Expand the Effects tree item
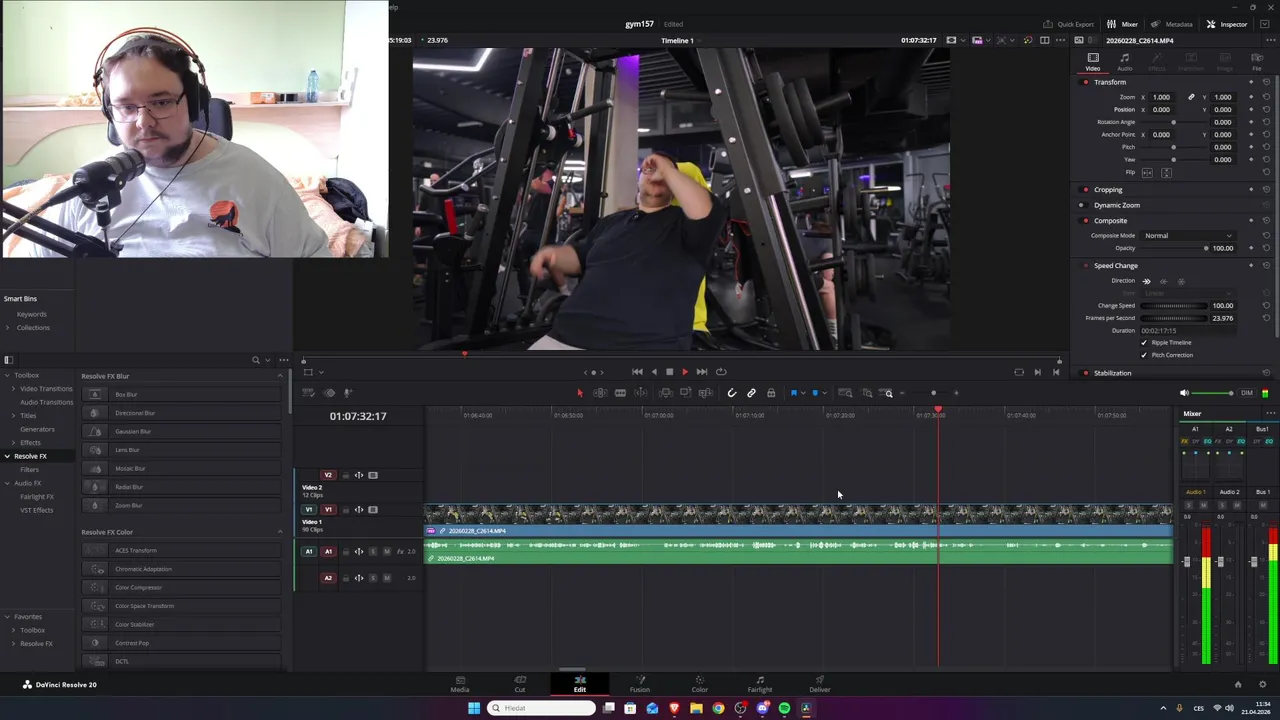The width and height of the screenshot is (1280, 720). tap(14, 443)
